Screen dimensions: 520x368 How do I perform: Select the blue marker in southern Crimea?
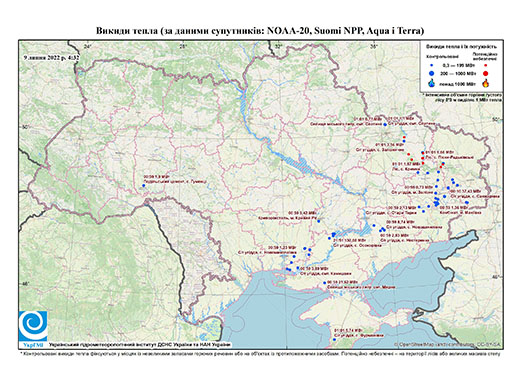click(x=335, y=340)
